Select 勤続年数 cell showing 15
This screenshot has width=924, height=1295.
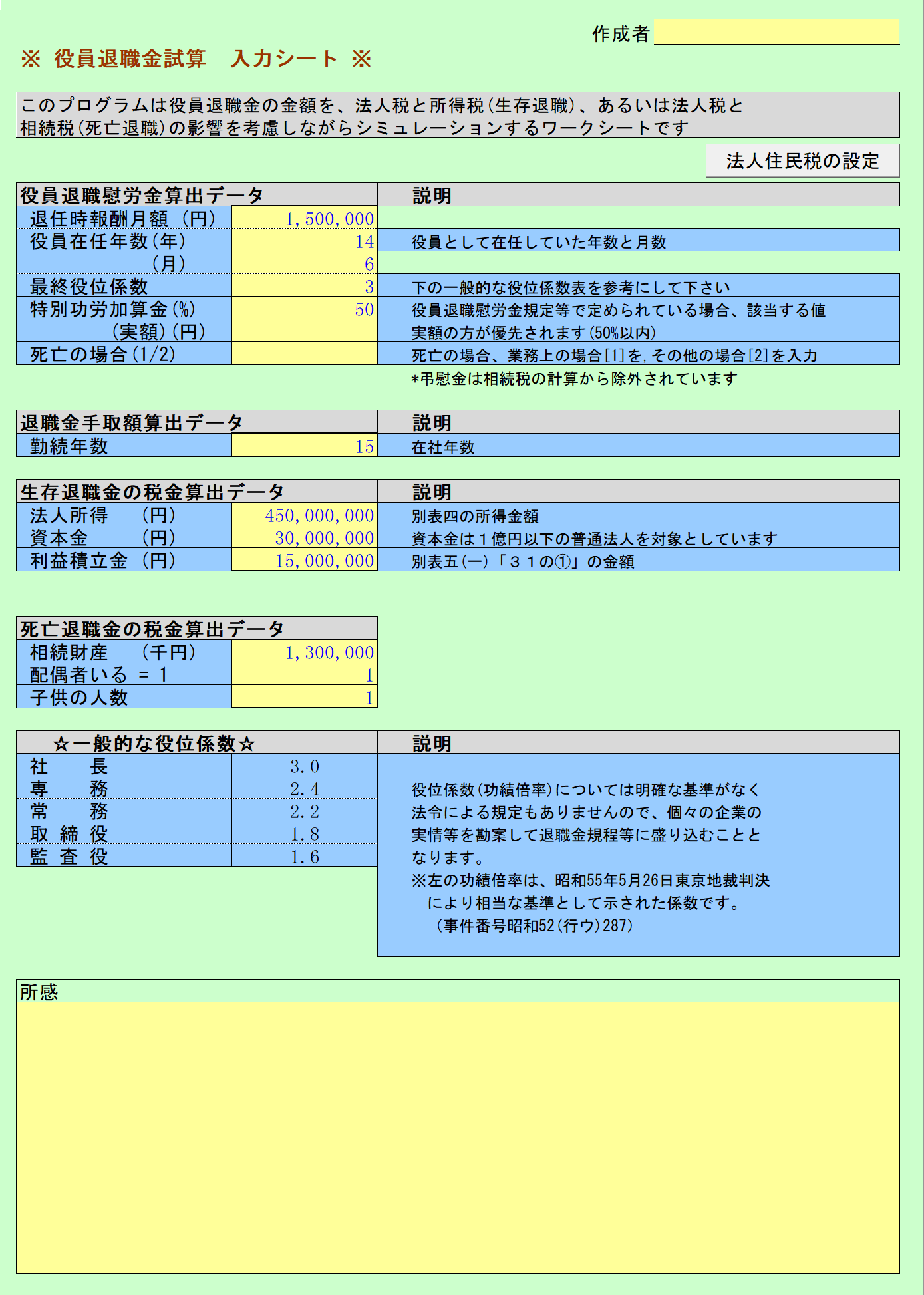(x=304, y=445)
